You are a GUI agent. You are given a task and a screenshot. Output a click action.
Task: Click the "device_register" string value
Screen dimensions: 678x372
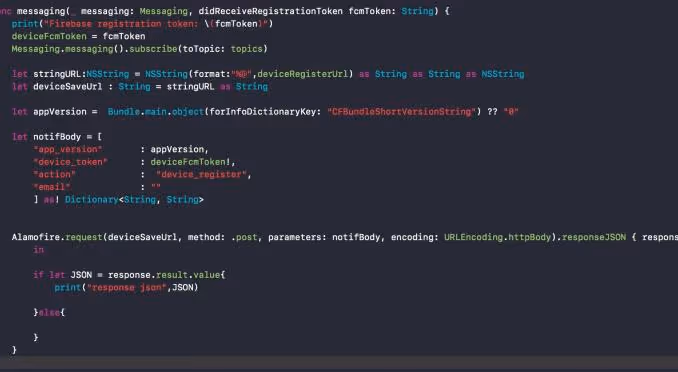(x=201, y=174)
